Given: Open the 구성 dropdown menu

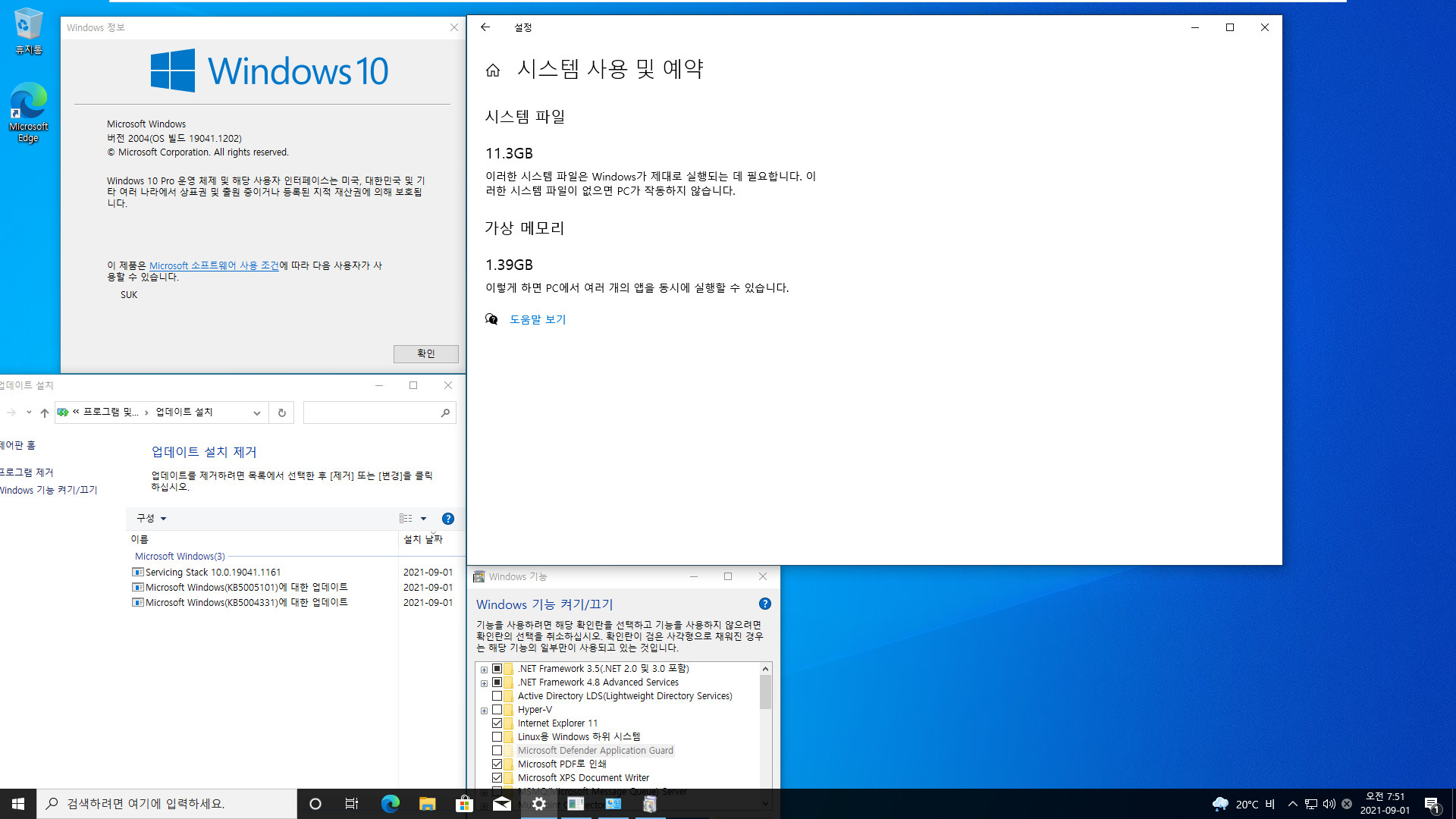Looking at the screenshot, I should point(151,519).
